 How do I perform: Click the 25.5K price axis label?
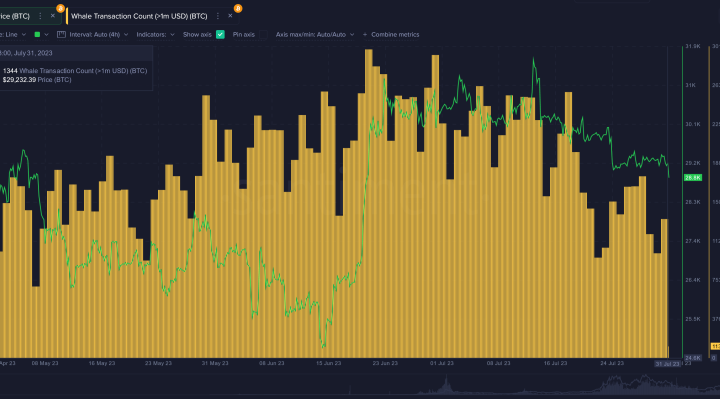click(x=692, y=319)
